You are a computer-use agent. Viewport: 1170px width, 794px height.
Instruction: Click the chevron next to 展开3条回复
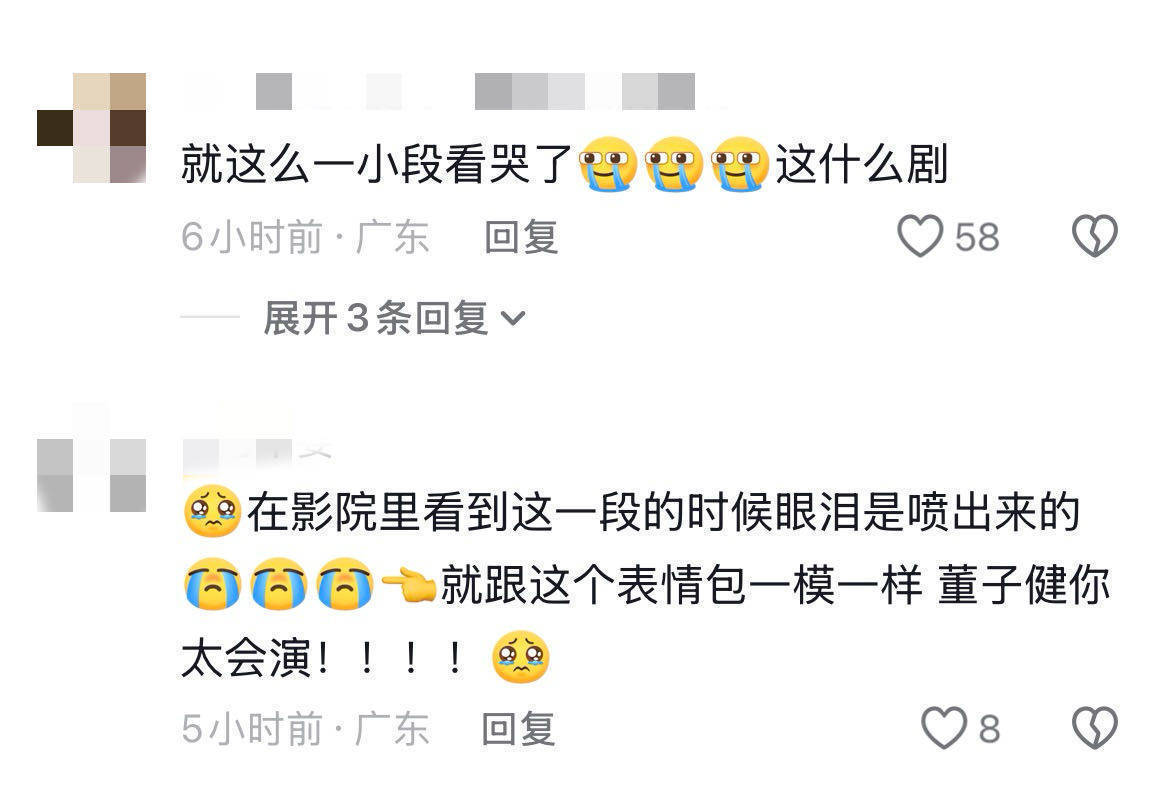point(513,319)
